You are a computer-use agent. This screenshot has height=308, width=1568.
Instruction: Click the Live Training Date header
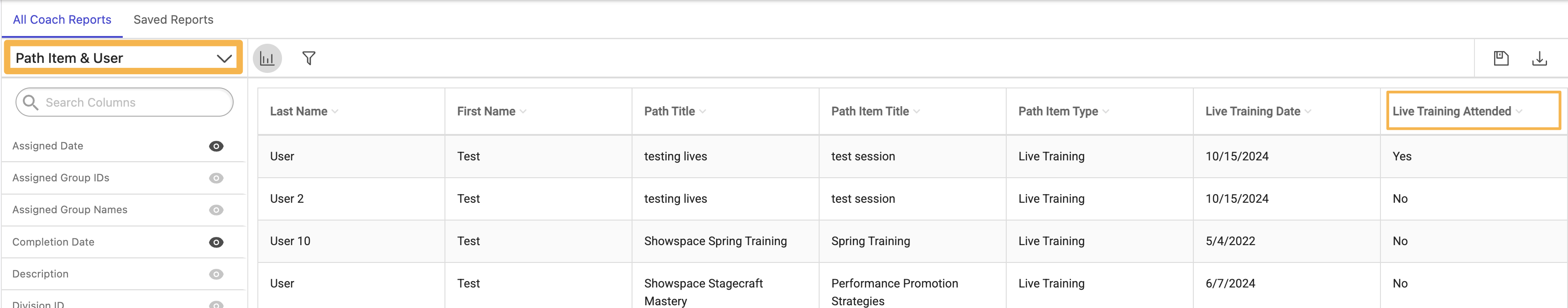(1254, 111)
